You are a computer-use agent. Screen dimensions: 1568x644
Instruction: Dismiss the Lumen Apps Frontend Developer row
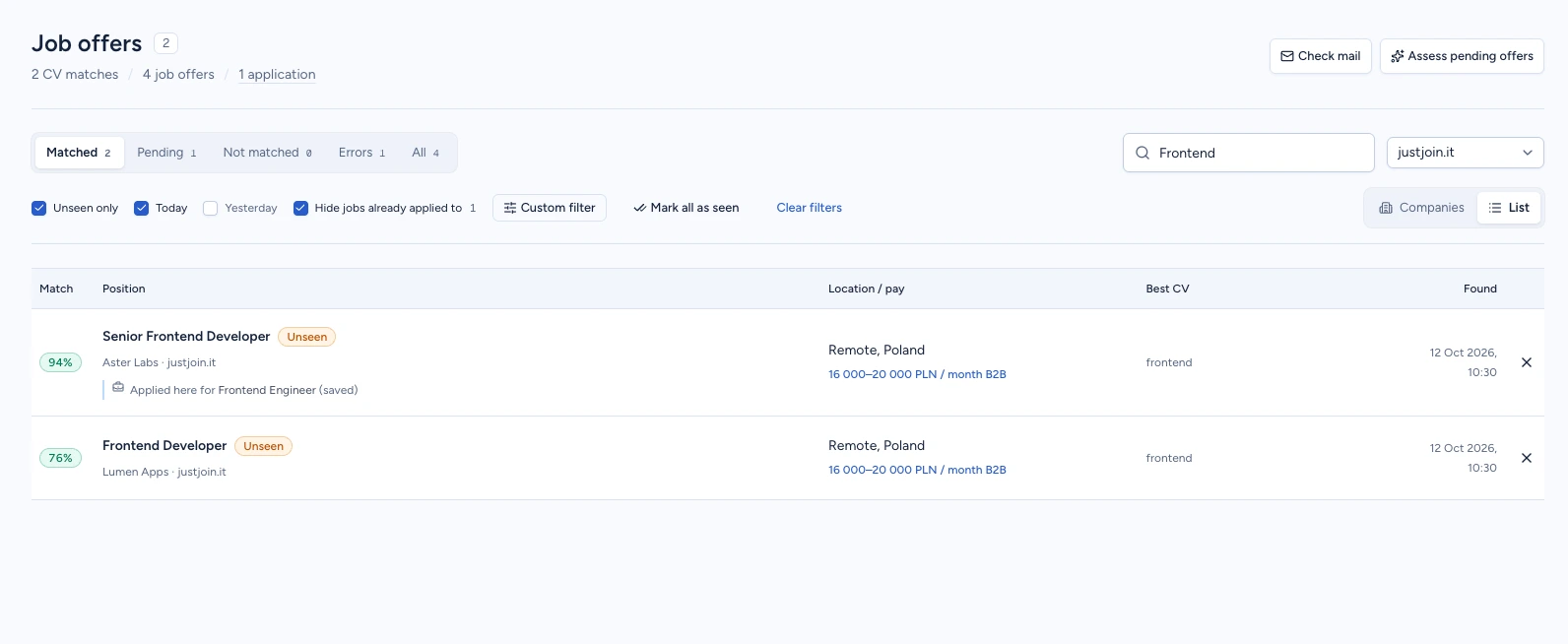point(1527,458)
